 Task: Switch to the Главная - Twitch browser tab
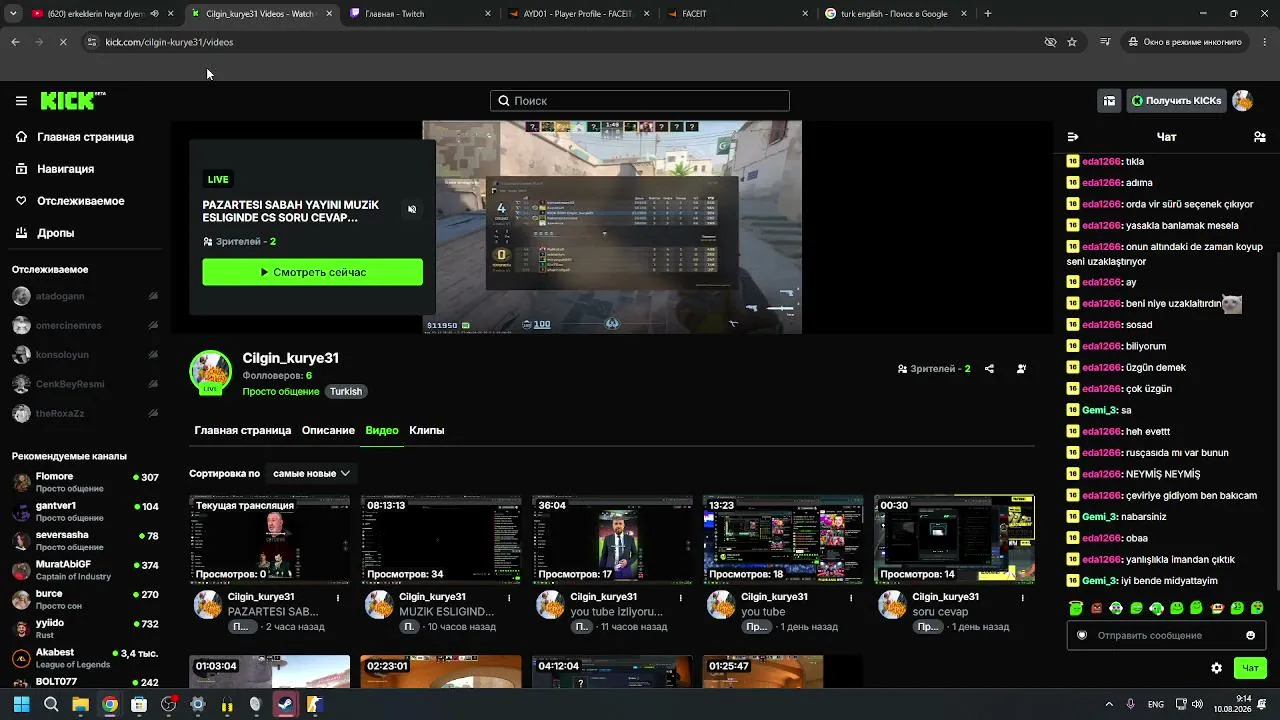point(420,14)
